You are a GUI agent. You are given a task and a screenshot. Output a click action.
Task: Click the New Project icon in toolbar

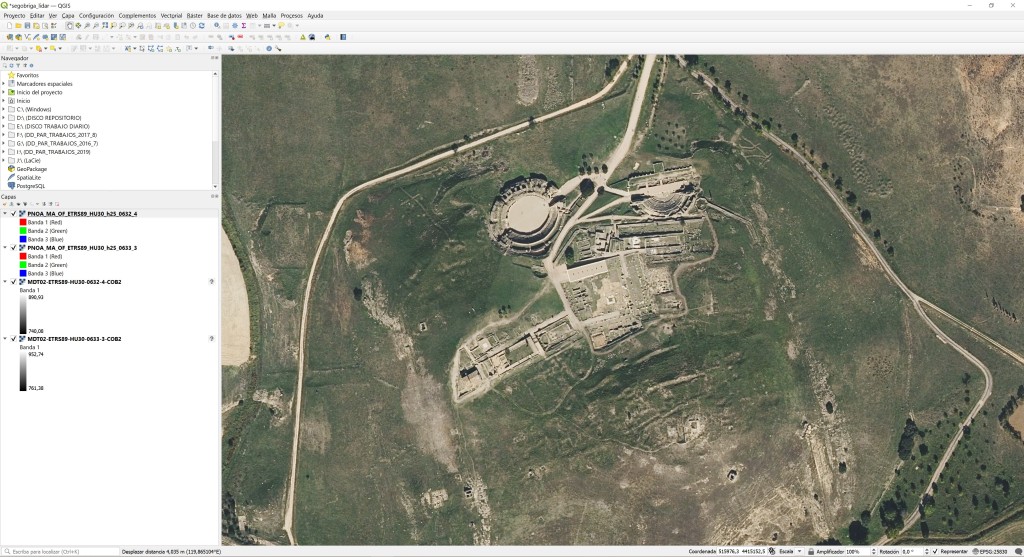(x=8, y=26)
